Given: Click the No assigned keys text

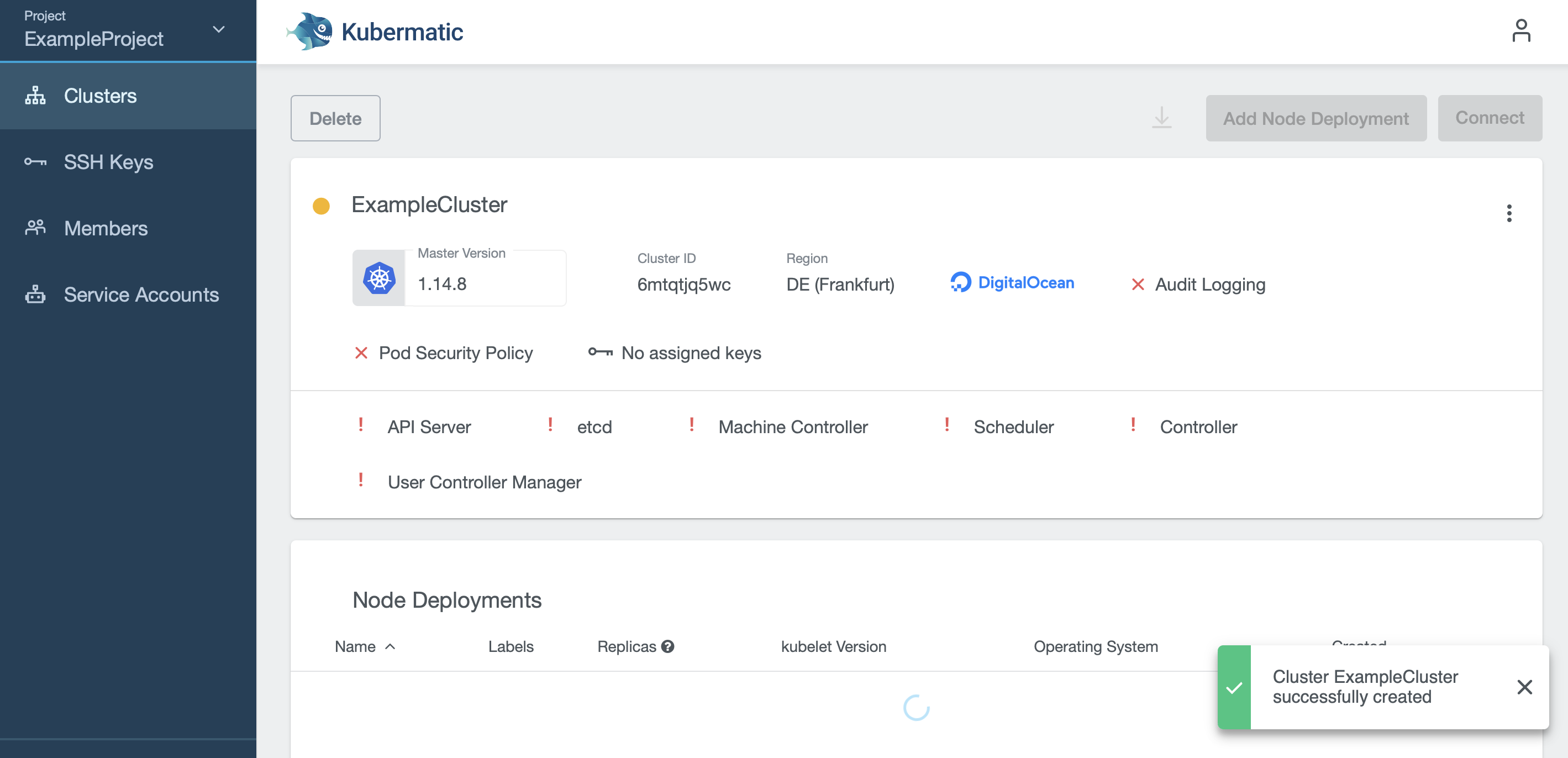Looking at the screenshot, I should [691, 353].
